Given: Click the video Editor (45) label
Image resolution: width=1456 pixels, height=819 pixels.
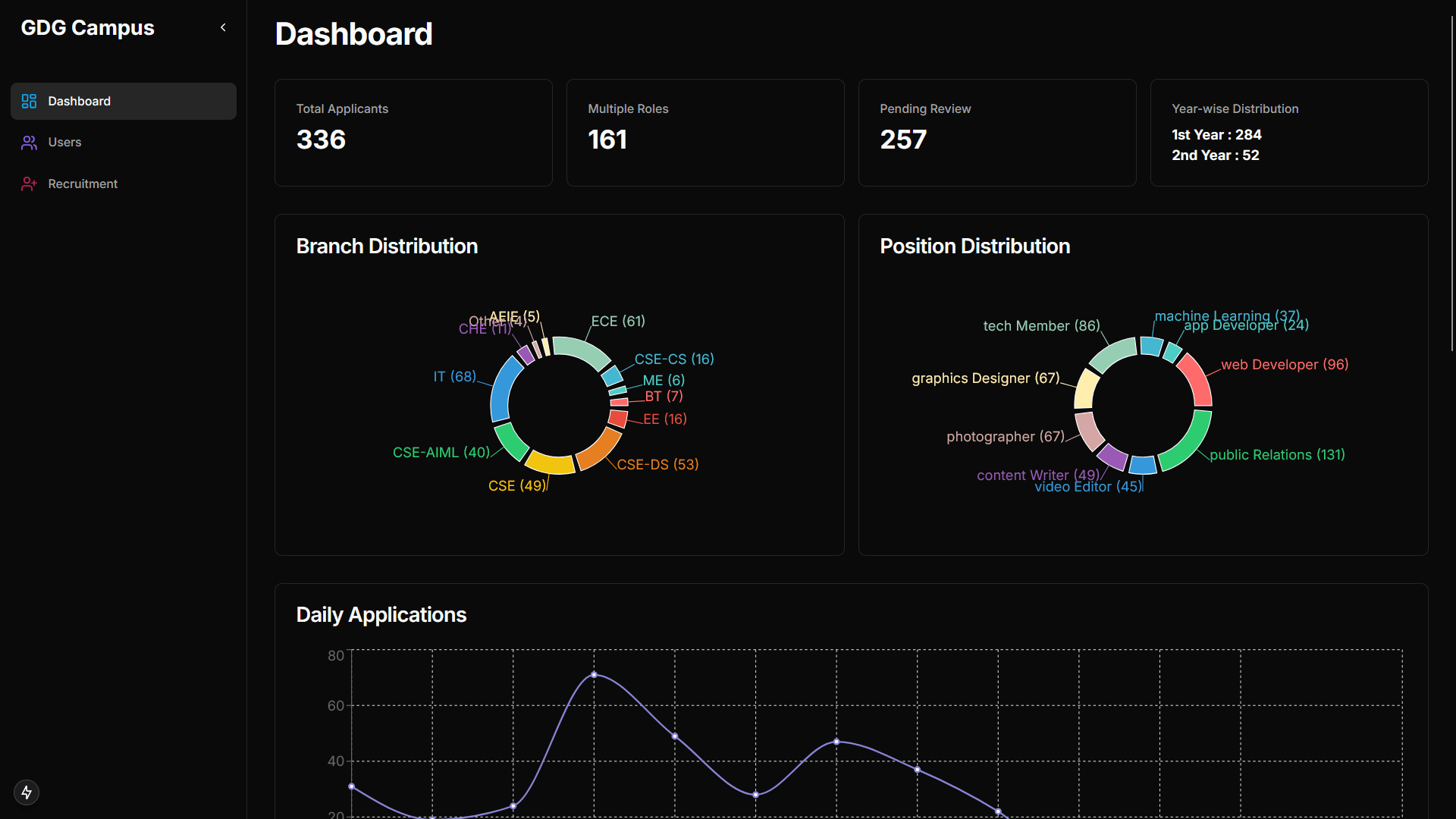Looking at the screenshot, I should 1087,488.
